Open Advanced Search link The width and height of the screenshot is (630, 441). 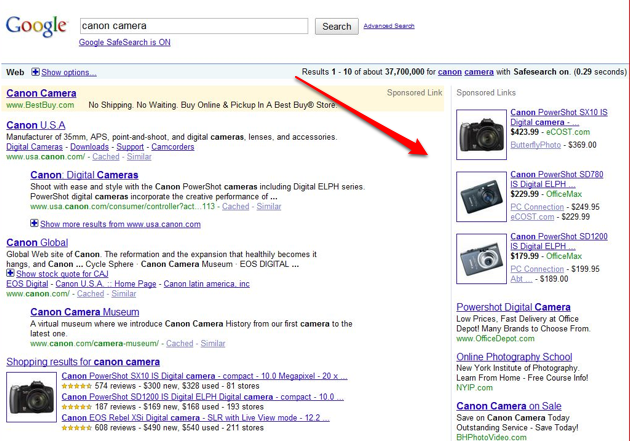(x=389, y=26)
